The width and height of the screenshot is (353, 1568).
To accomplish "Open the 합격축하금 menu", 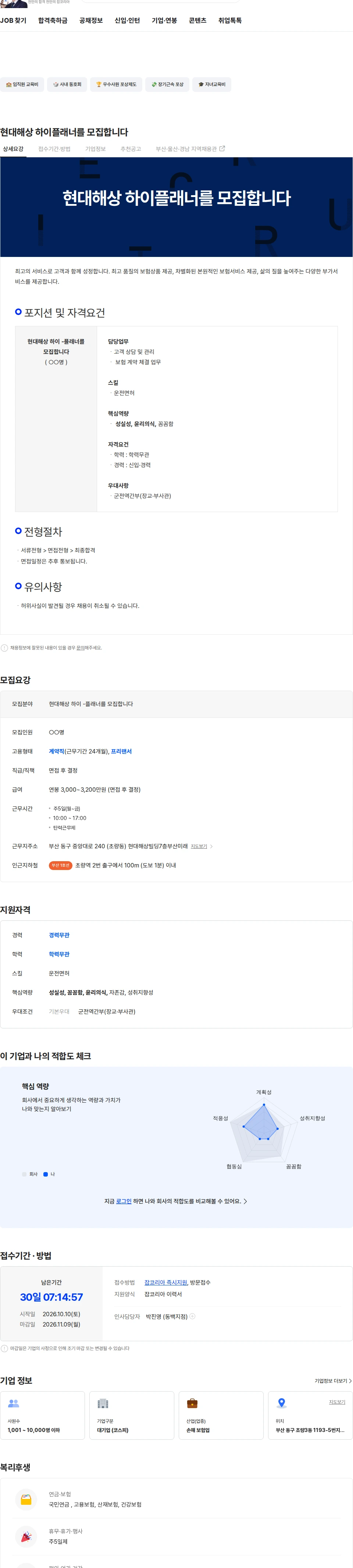I will point(53,21).
